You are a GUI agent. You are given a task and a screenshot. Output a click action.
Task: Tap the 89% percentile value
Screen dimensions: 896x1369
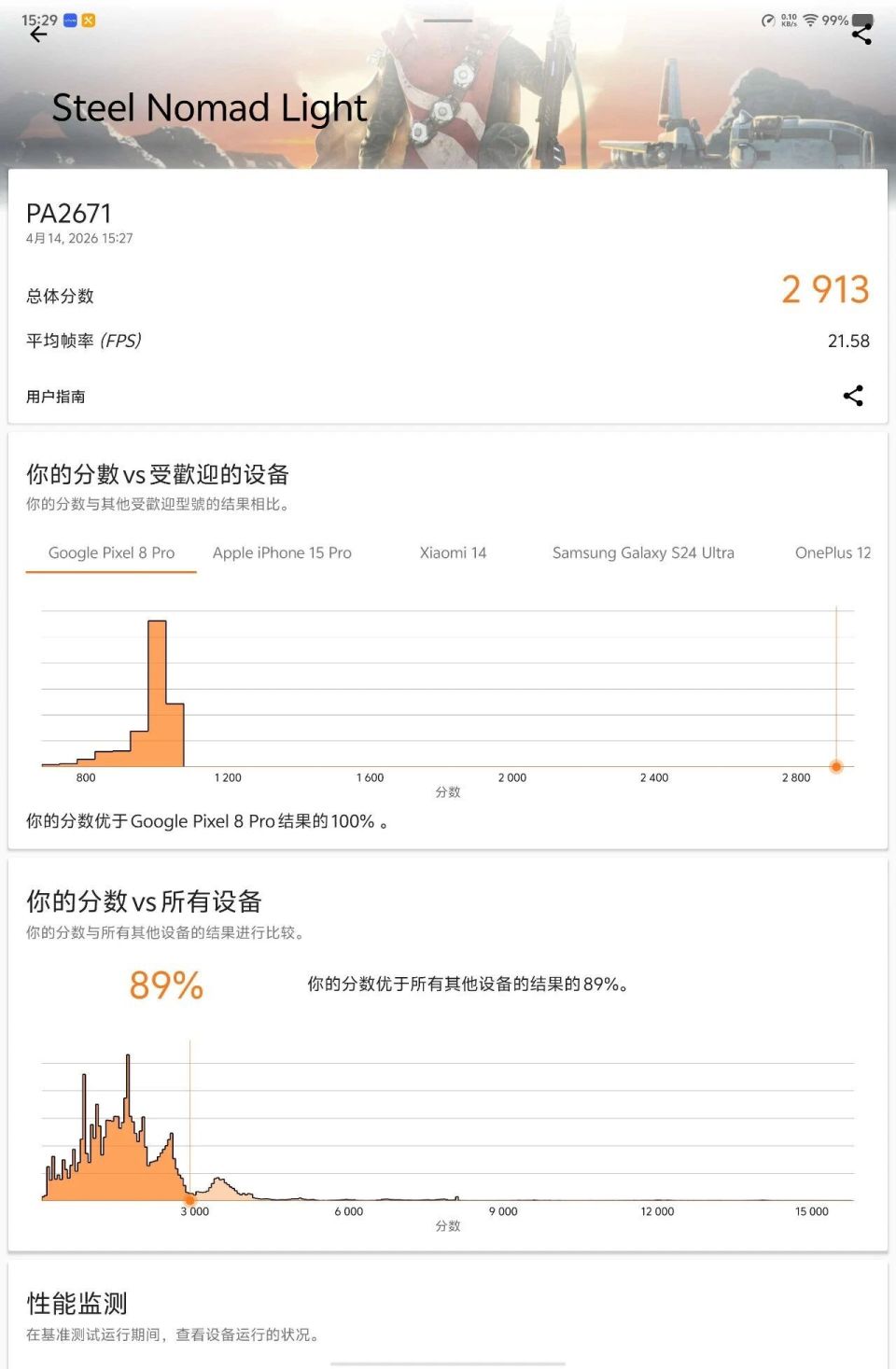point(166,985)
